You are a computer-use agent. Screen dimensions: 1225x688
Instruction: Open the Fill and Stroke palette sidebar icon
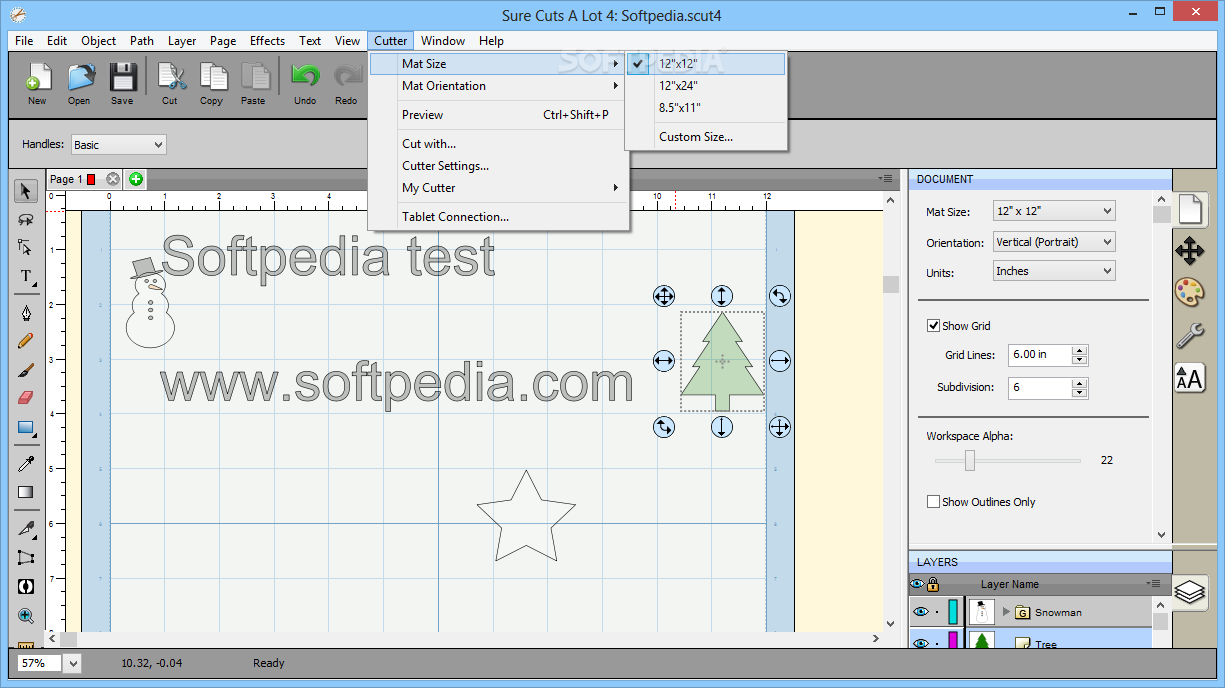coord(1189,292)
